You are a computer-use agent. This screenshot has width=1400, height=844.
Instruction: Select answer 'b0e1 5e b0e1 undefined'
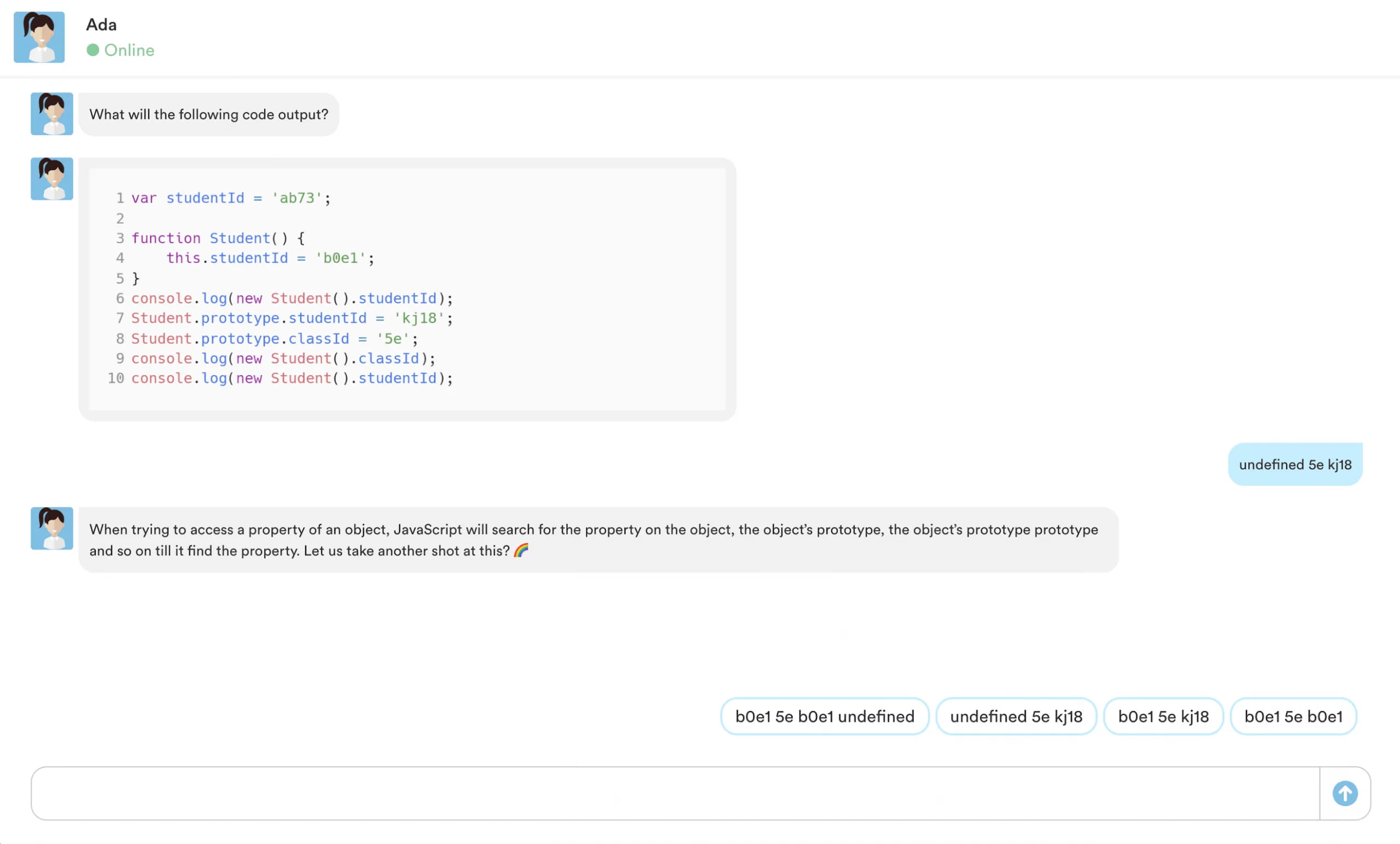pos(825,716)
